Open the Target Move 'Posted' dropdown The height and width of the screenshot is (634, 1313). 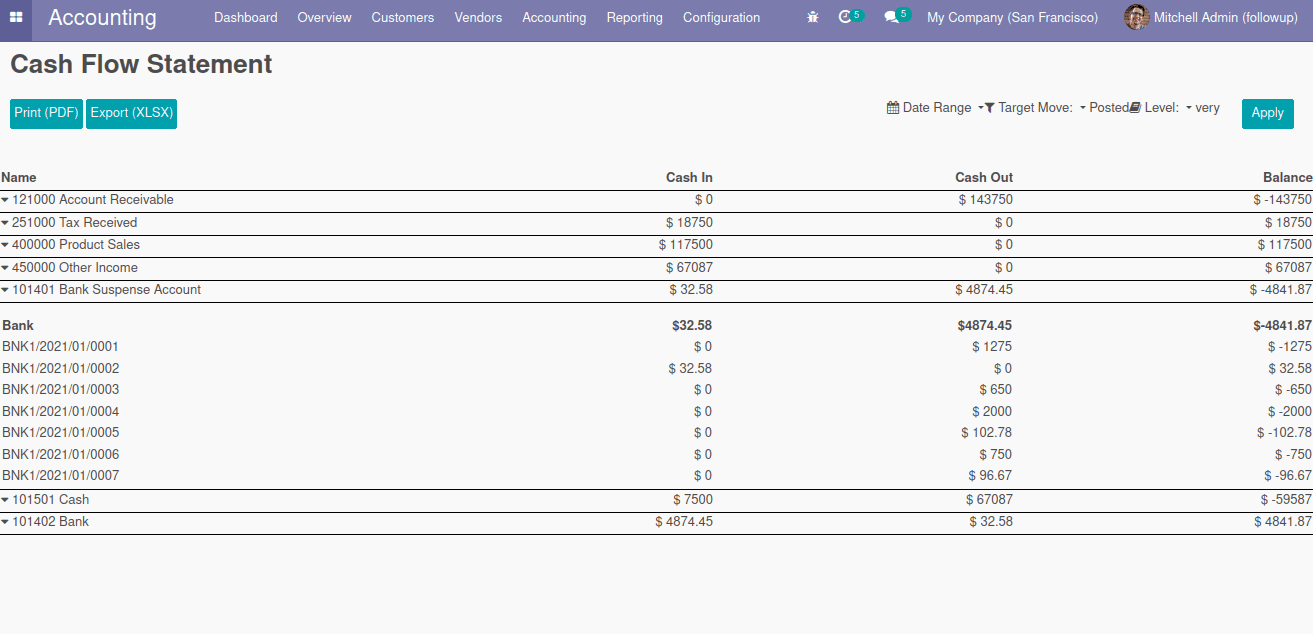pos(1103,108)
